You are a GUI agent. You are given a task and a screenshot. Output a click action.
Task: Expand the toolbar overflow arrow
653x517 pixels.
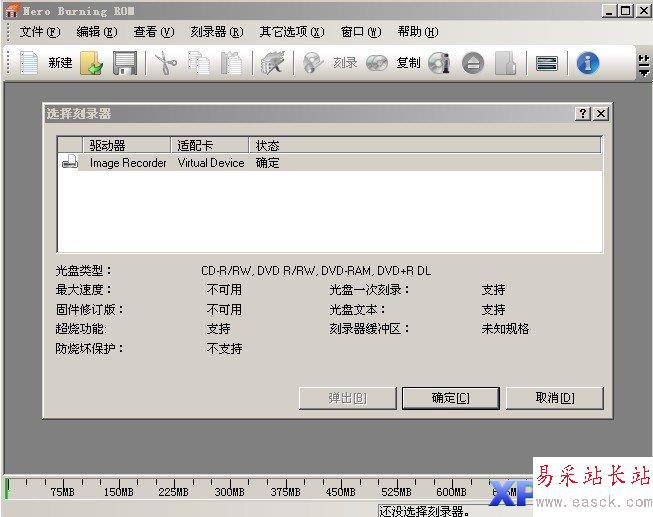click(644, 65)
